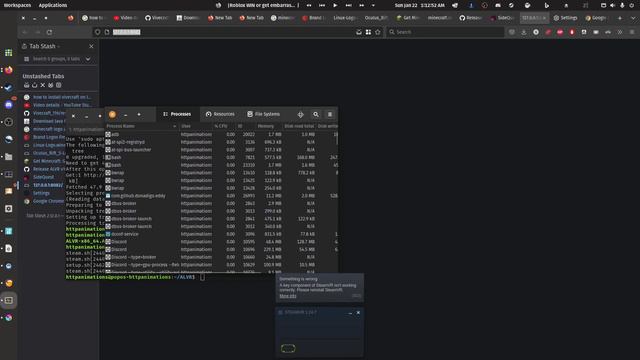
Task: Click the terminal dock icon at the bottom
Action: click(9, 300)
